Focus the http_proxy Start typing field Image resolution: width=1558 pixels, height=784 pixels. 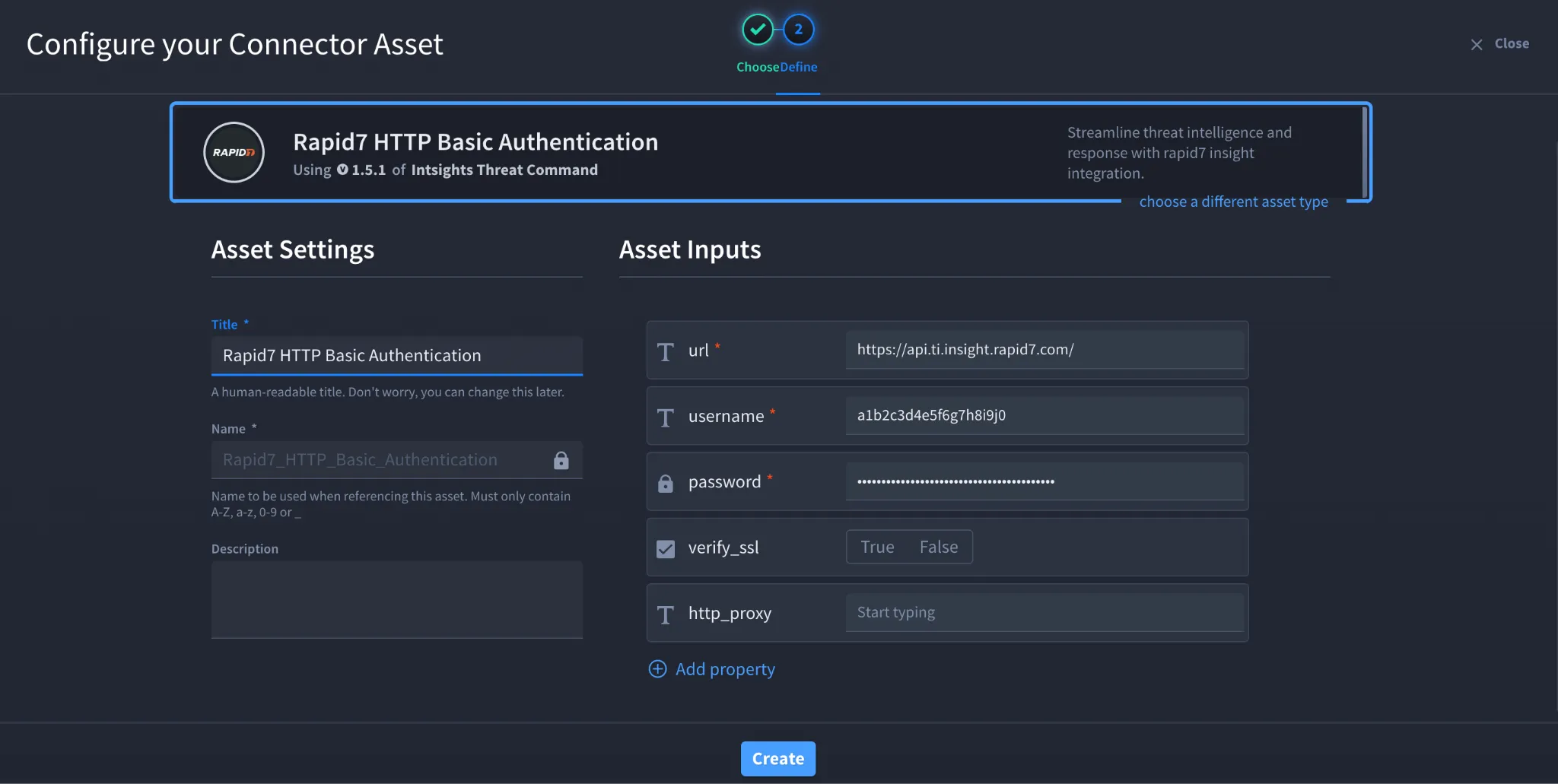coord(1045,612)
